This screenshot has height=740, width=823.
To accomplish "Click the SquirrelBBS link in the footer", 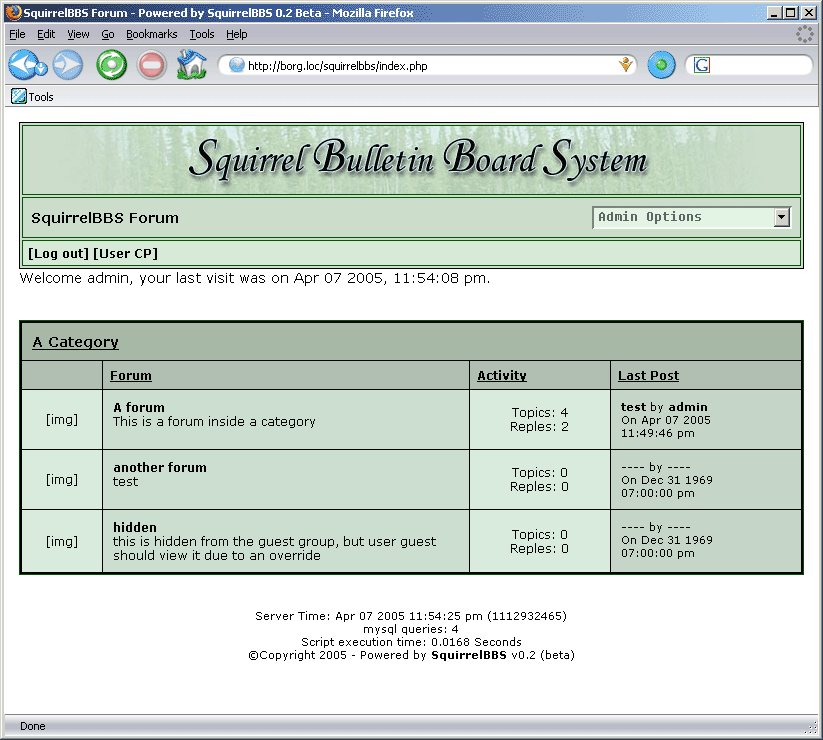I will pos(469,655).
